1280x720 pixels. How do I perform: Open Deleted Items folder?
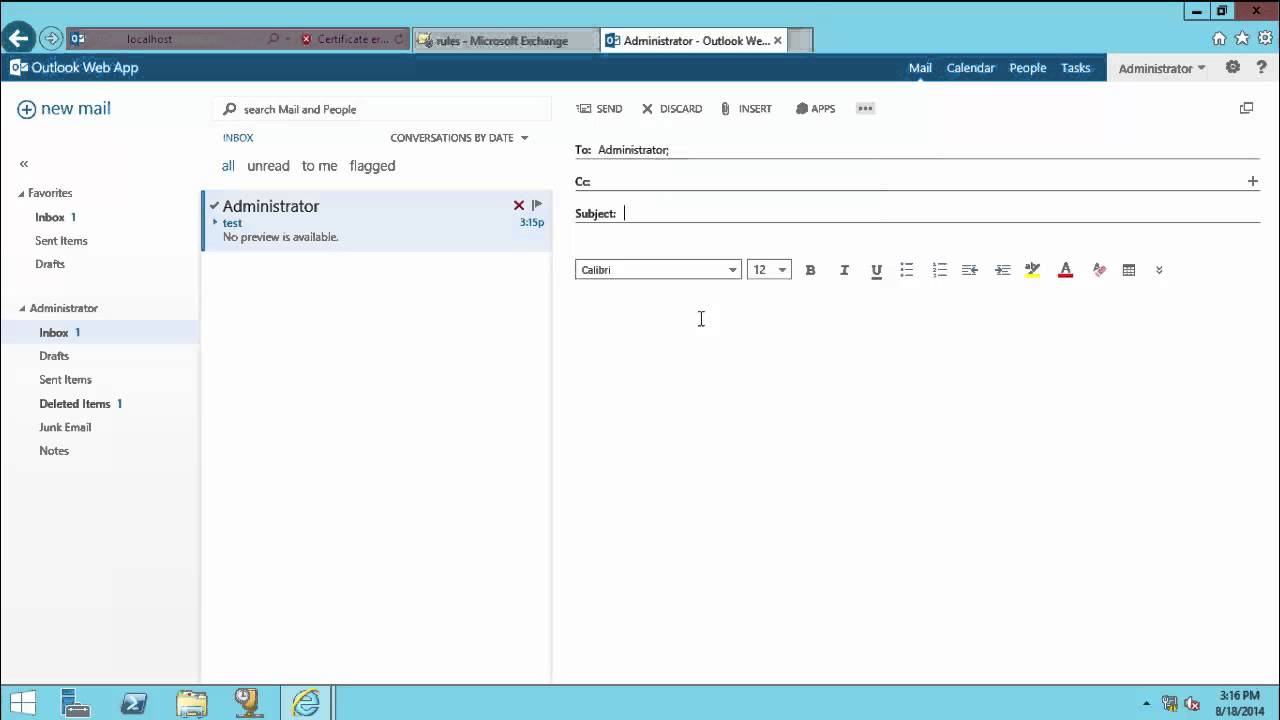(x=75, y=404)
